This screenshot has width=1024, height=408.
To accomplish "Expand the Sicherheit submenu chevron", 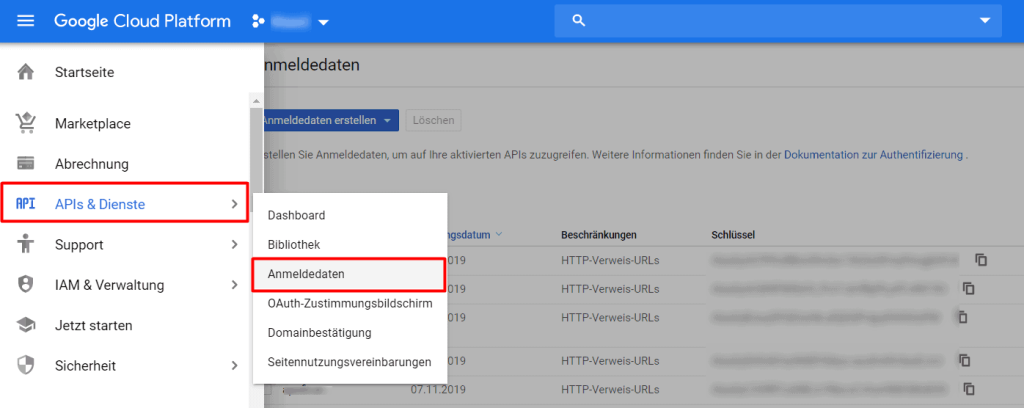I will [234, 366].
